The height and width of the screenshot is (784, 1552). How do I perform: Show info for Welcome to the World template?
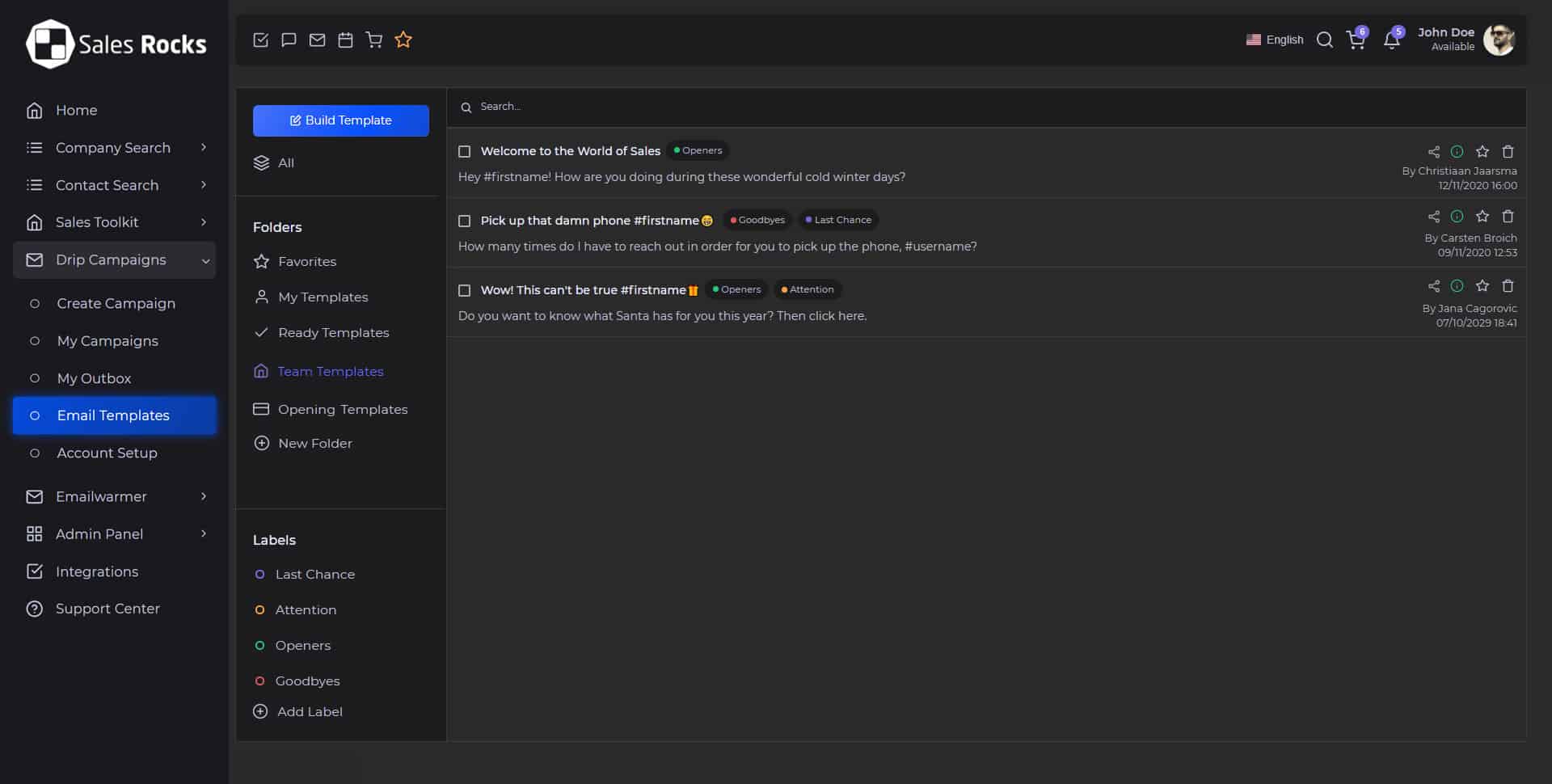(1457, 152)
